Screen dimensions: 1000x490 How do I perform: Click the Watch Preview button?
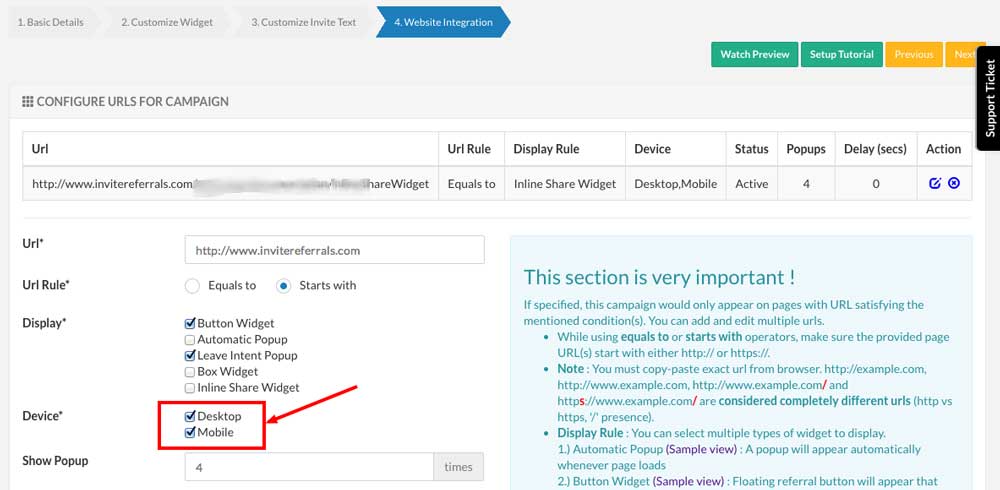755,54
